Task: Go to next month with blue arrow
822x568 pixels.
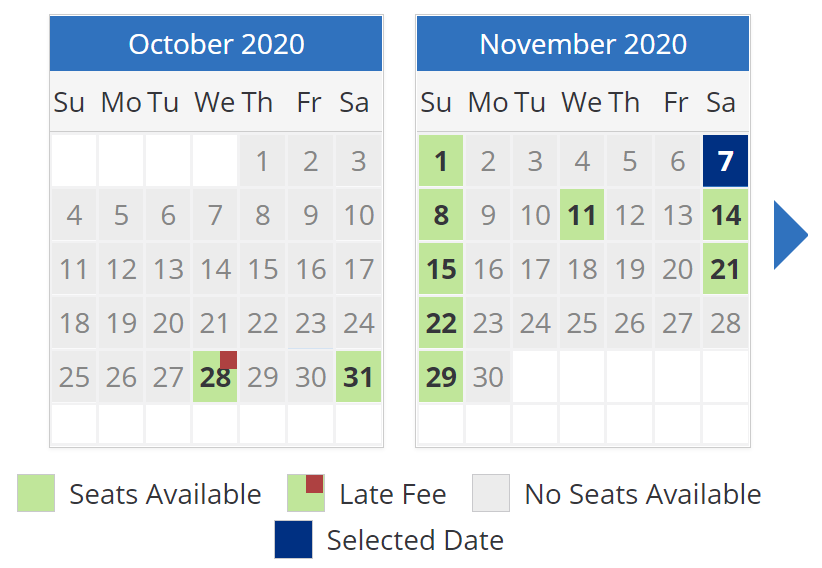Action: pyautogui.click(x=790, y=235)
